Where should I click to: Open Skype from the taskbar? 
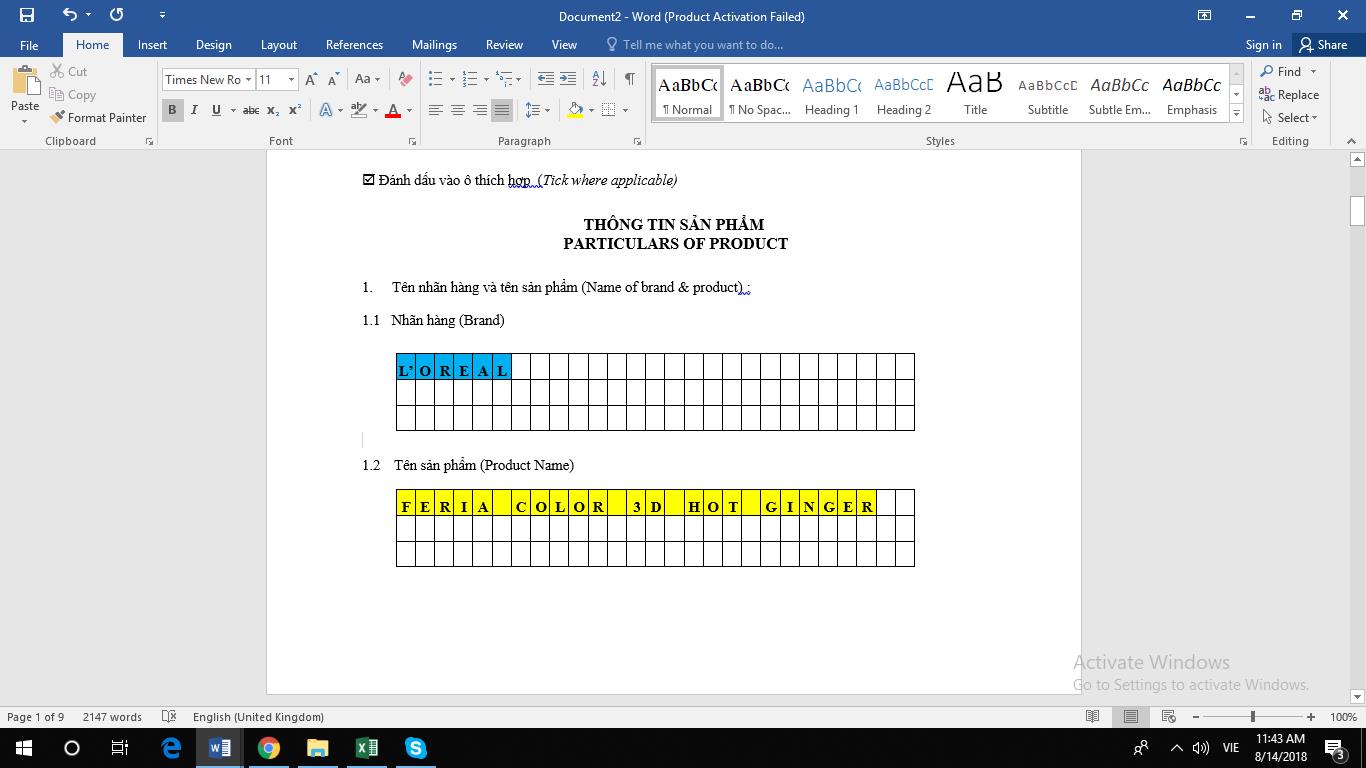coord(415,747)
